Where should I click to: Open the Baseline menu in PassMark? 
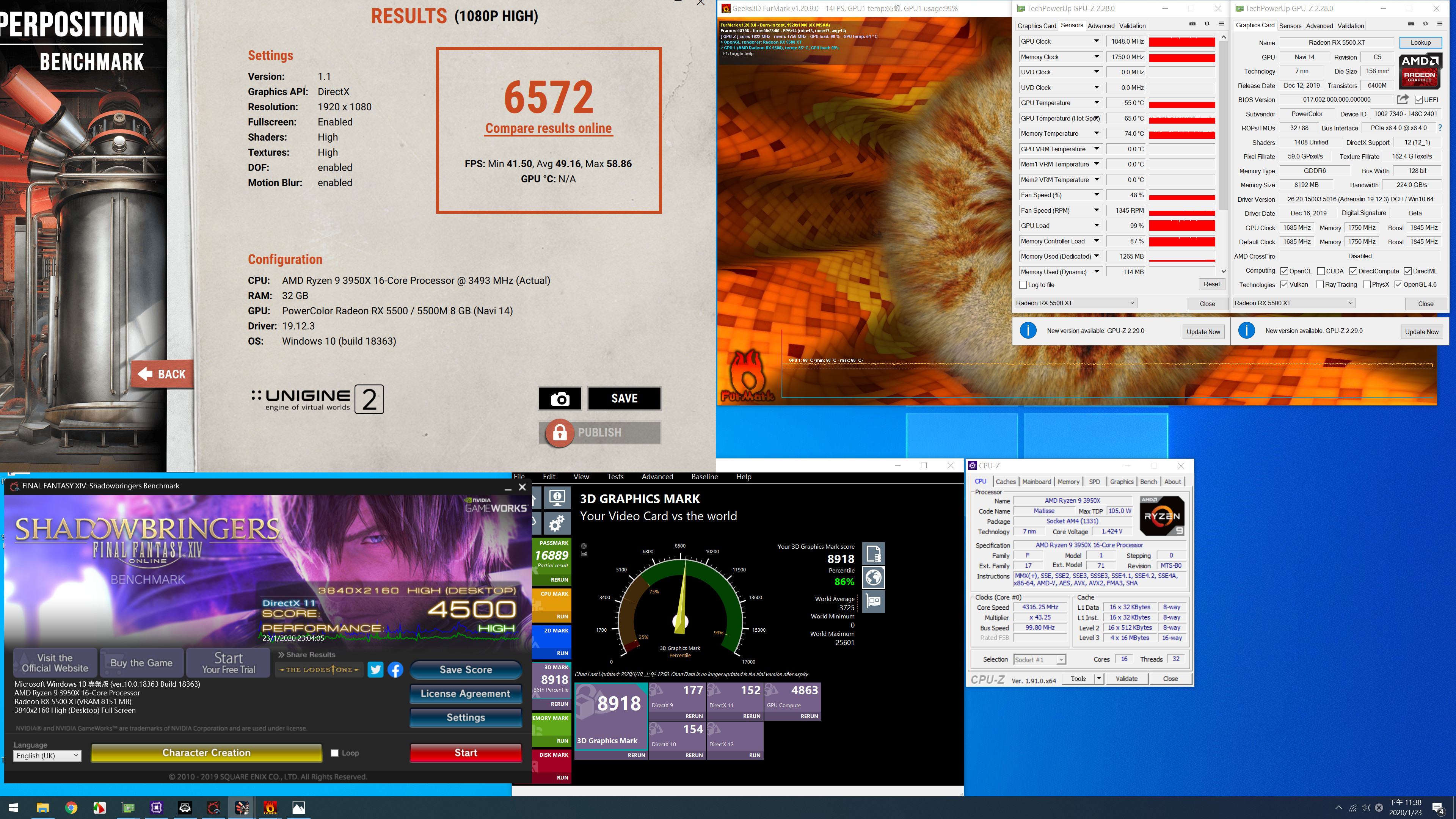pyautogui.click(x=704, y=477)
